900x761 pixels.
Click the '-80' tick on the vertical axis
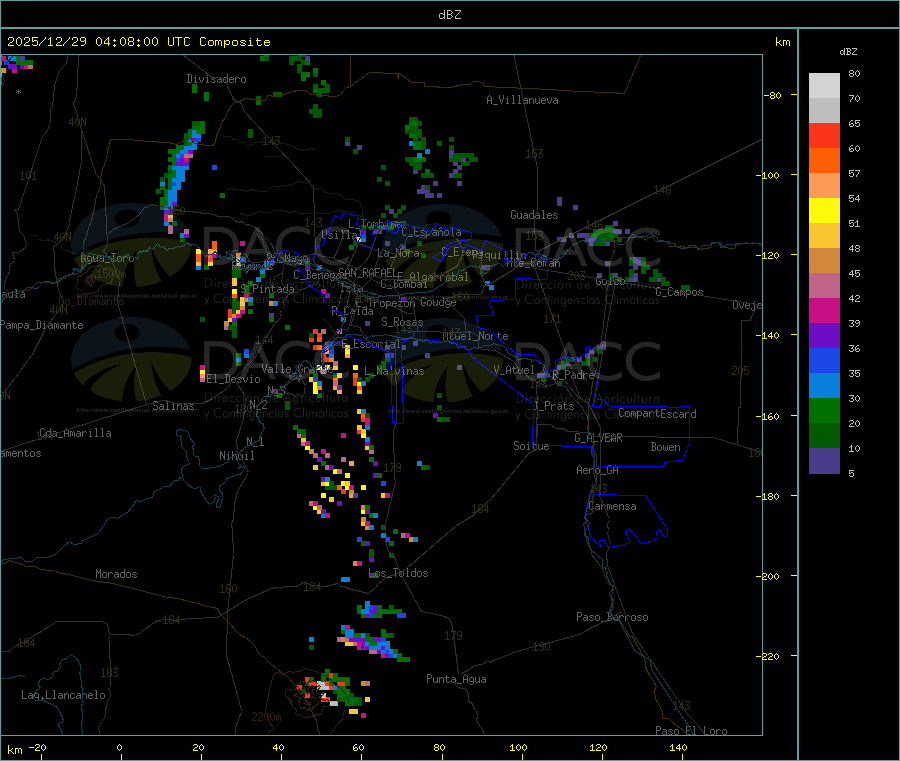click(772, 95)
